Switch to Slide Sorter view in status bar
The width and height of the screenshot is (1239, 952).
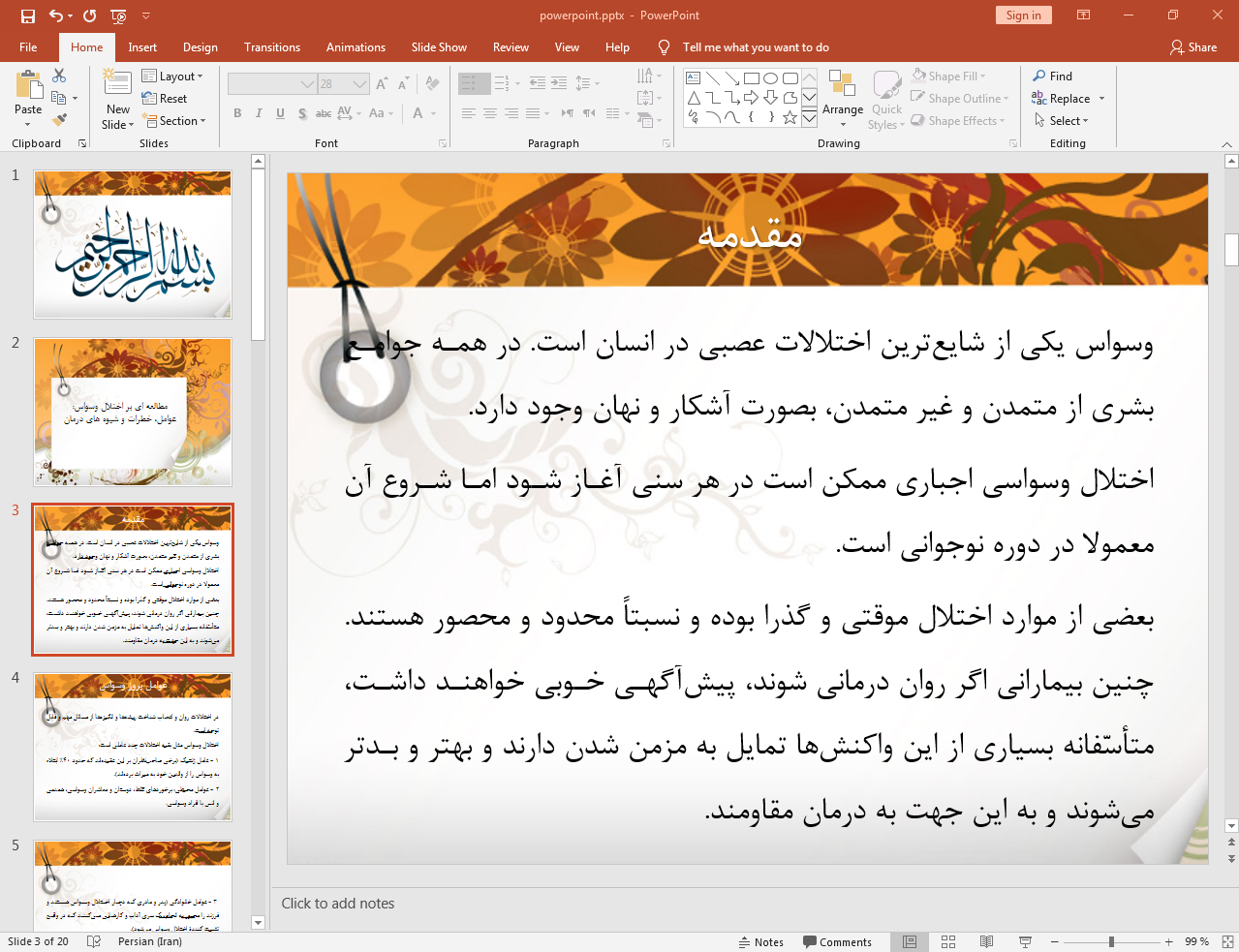coord(948,941)
